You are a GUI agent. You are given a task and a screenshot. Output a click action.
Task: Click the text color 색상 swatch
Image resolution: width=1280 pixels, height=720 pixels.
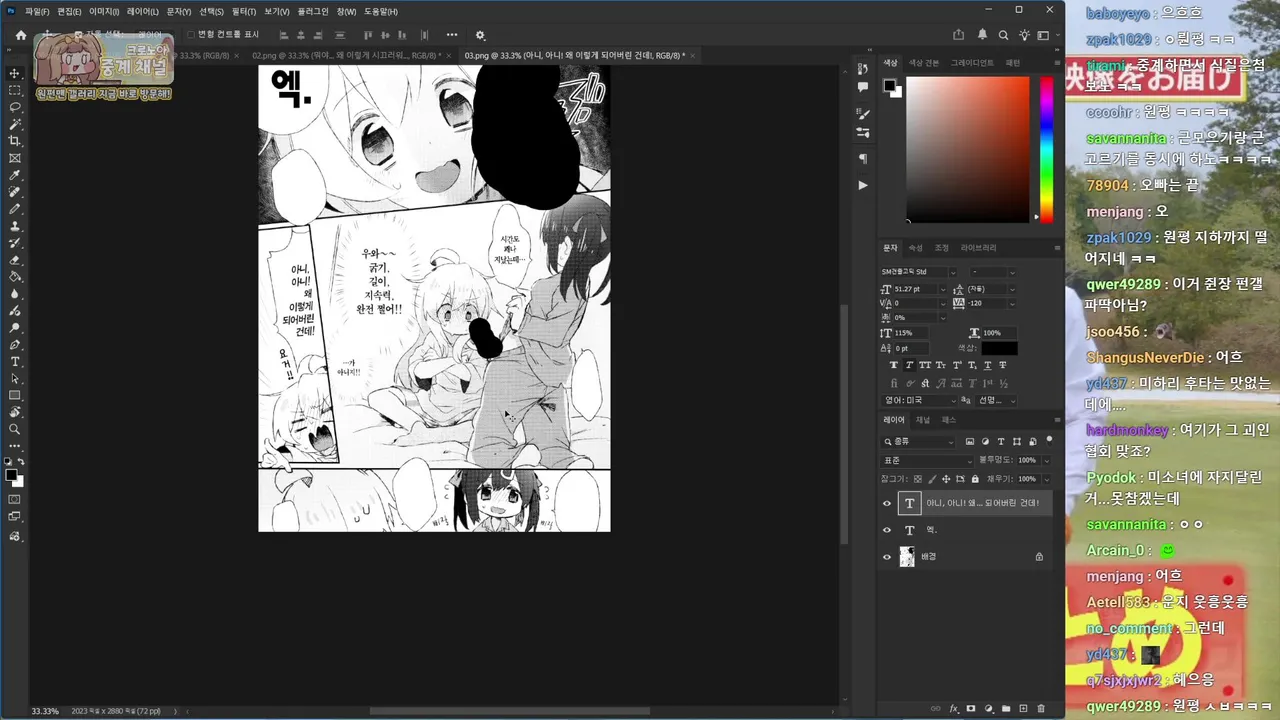coord(999,348)
